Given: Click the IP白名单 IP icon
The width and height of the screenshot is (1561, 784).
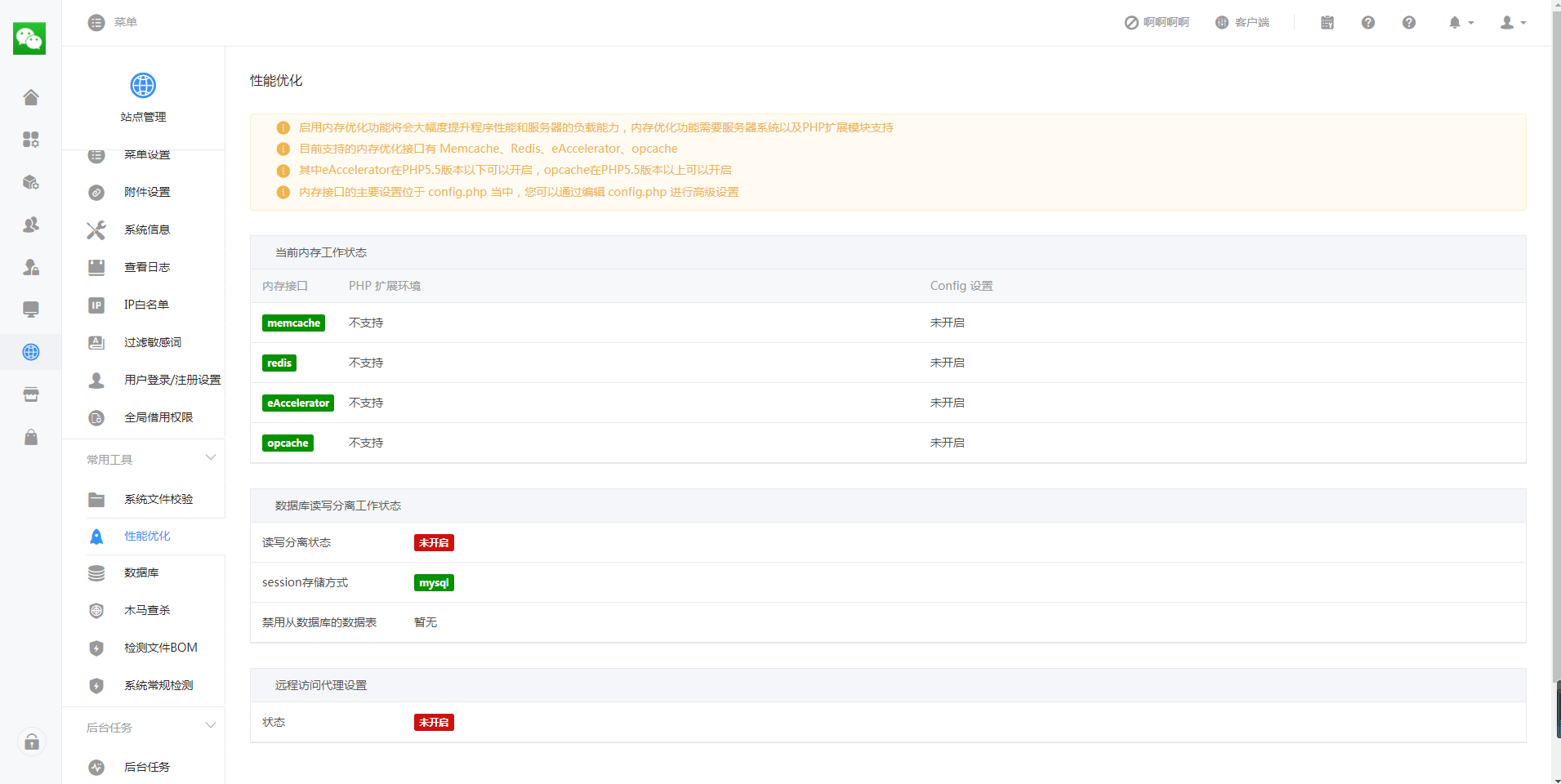Looking at the screenshot, I should click(96, 305).
